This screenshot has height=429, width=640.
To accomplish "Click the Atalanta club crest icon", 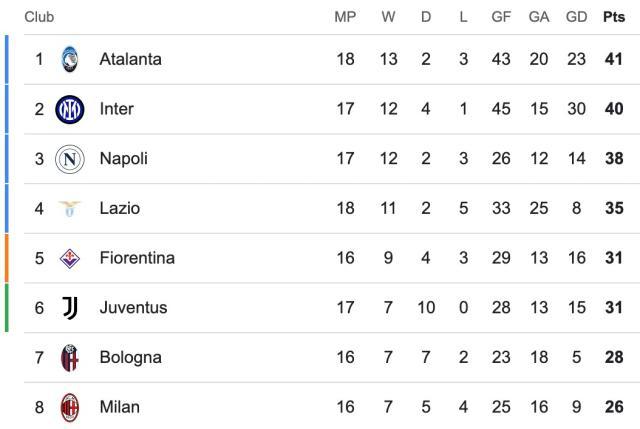I will click(70, 59).
